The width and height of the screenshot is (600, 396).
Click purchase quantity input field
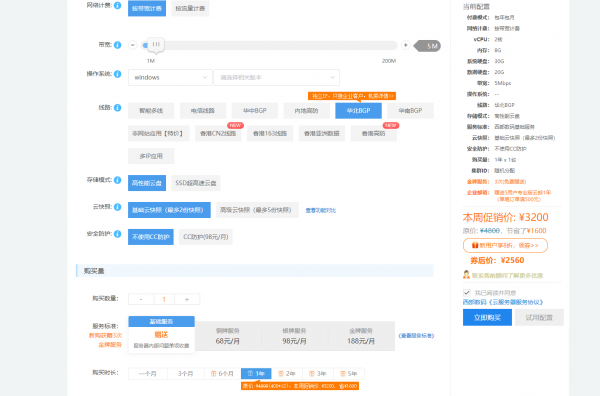[x=164, y=299]
